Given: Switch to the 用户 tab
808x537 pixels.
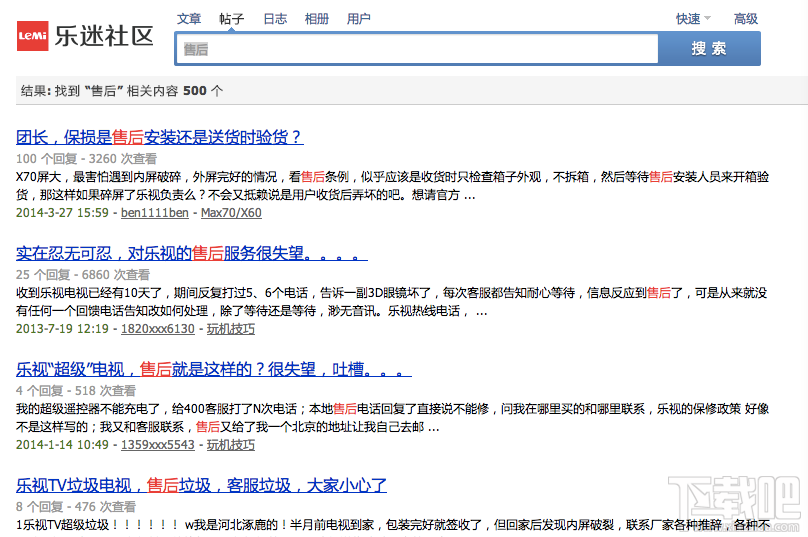Looking at the screenshot, I should [359, 19].
